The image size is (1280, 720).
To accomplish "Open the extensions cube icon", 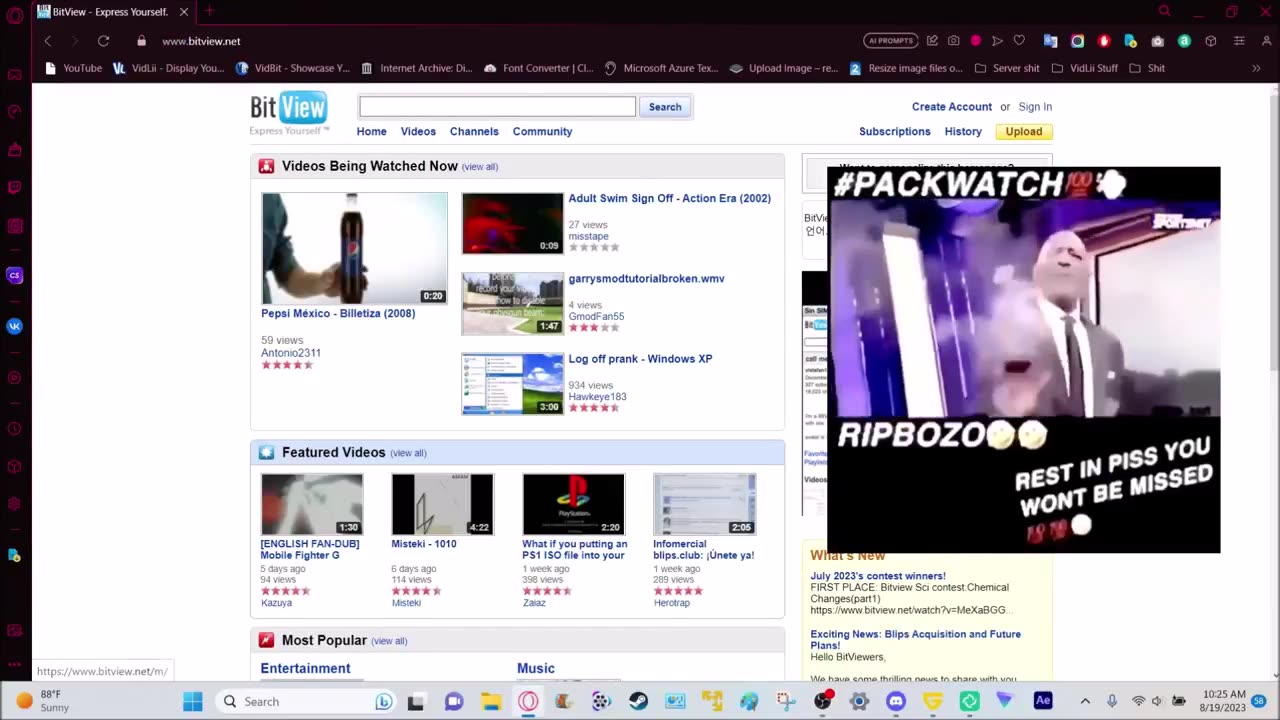I will [1211, 41].
